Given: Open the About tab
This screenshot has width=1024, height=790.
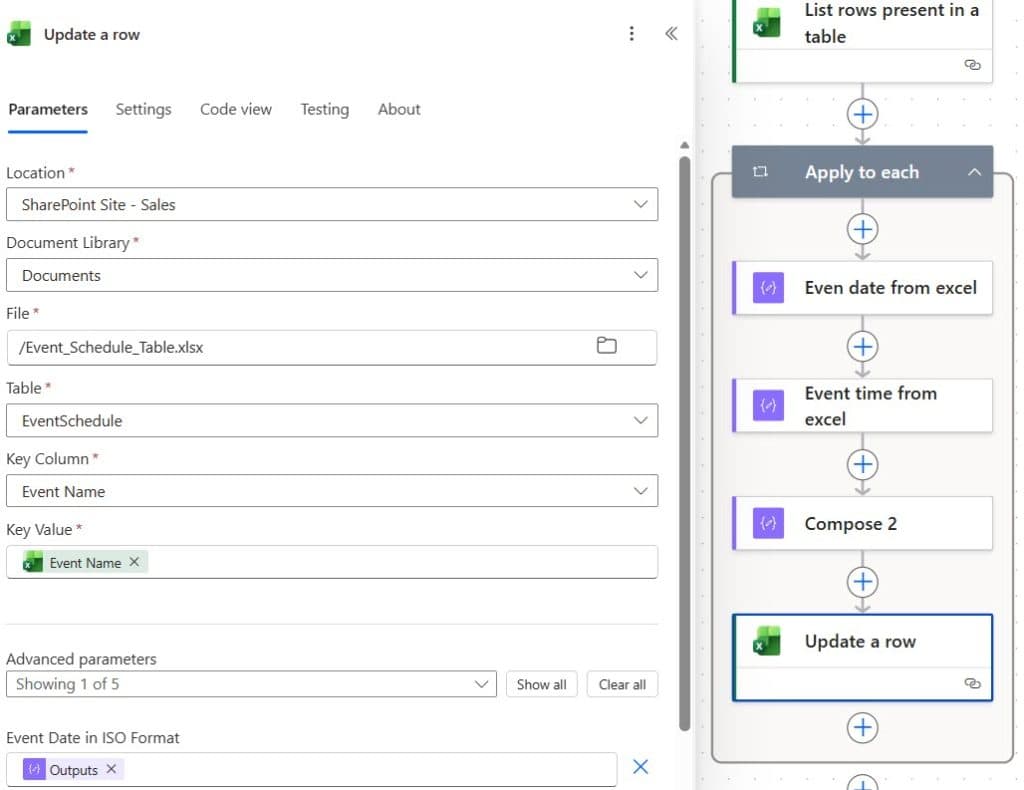Looking at the screenshot, I should pyautogui.click(x=399, y=109).
